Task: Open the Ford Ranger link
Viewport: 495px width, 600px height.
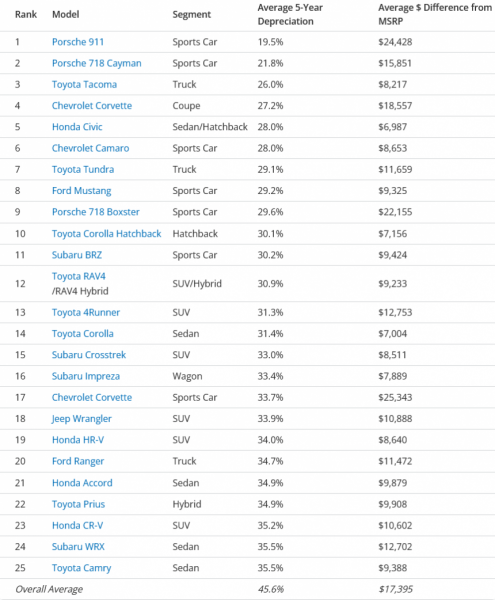Action: coord(78,461)
